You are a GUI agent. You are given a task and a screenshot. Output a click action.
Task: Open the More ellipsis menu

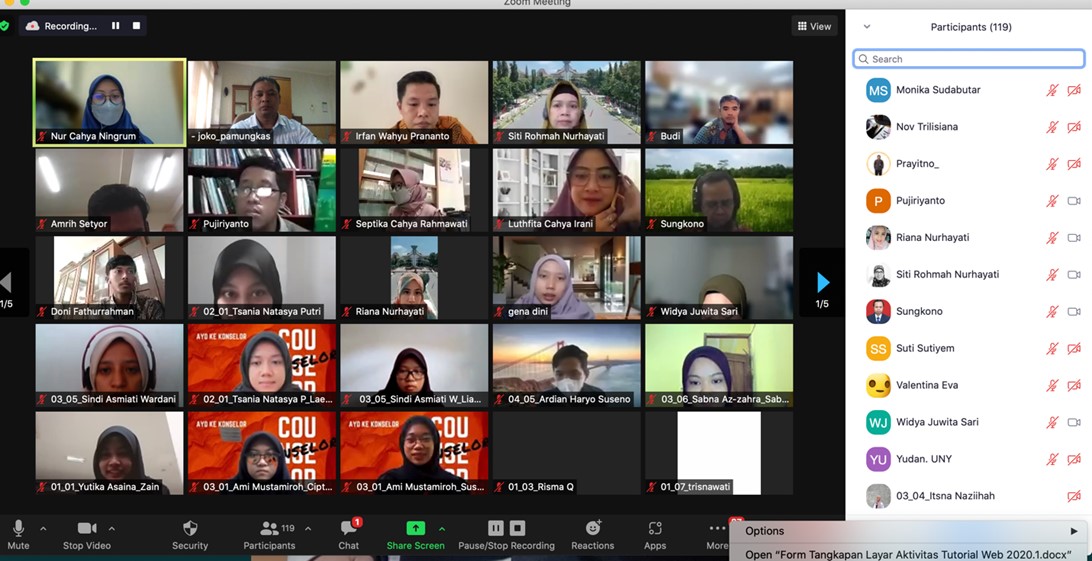point(717,535)
